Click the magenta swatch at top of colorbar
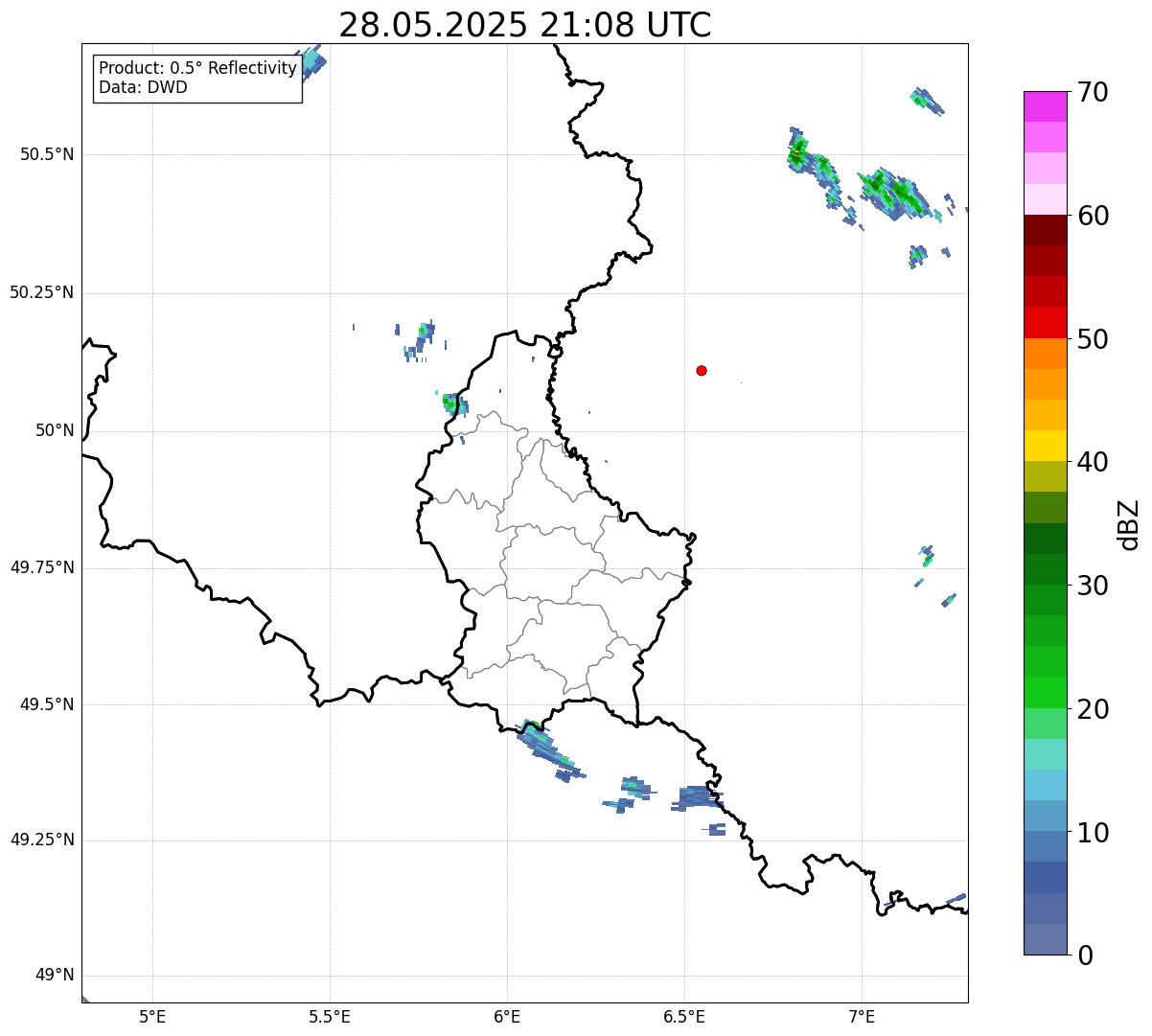The height and width of the screenshot is (1036, 1152). pyautogui.click(x=1046, y=106)
